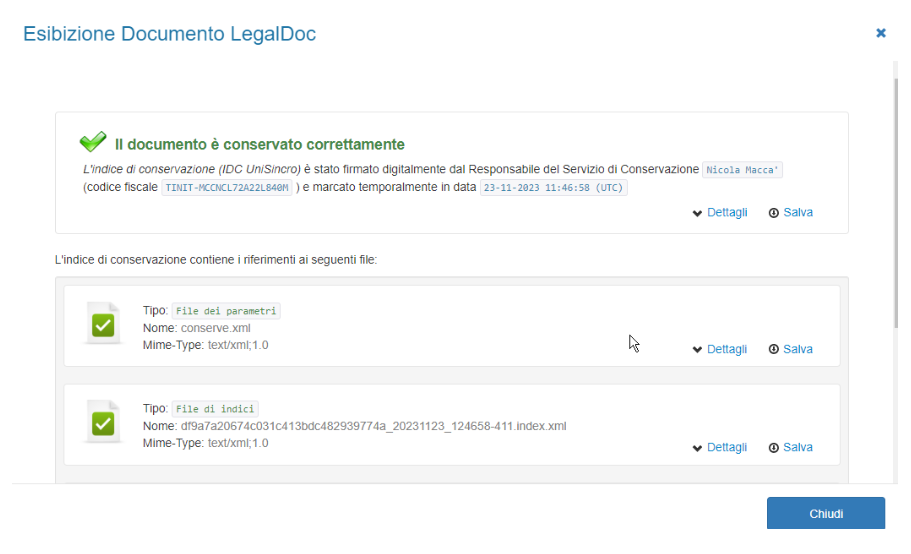This screenshot has height=554, width=911.
Task: Click Salva for the File di indici
Action: tap(790, 448)
